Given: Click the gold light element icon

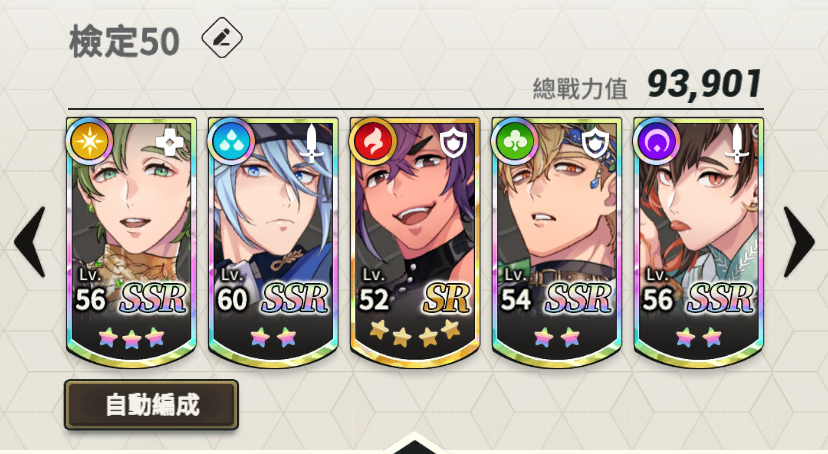Looking at the screenshot, I should tap(89, 141).
